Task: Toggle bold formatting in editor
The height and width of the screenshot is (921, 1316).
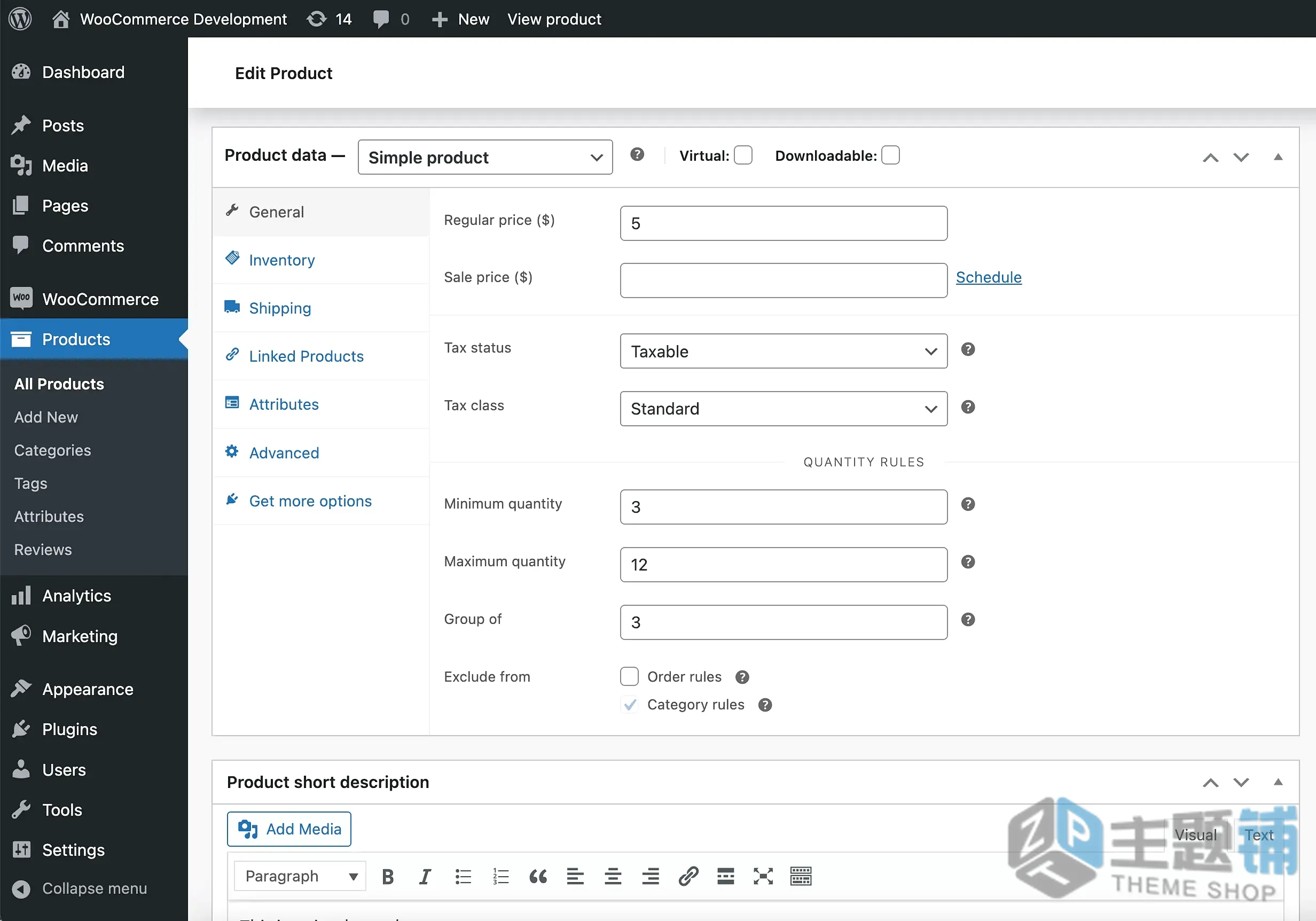Action: pyautogui.click(x=387, y=876)
